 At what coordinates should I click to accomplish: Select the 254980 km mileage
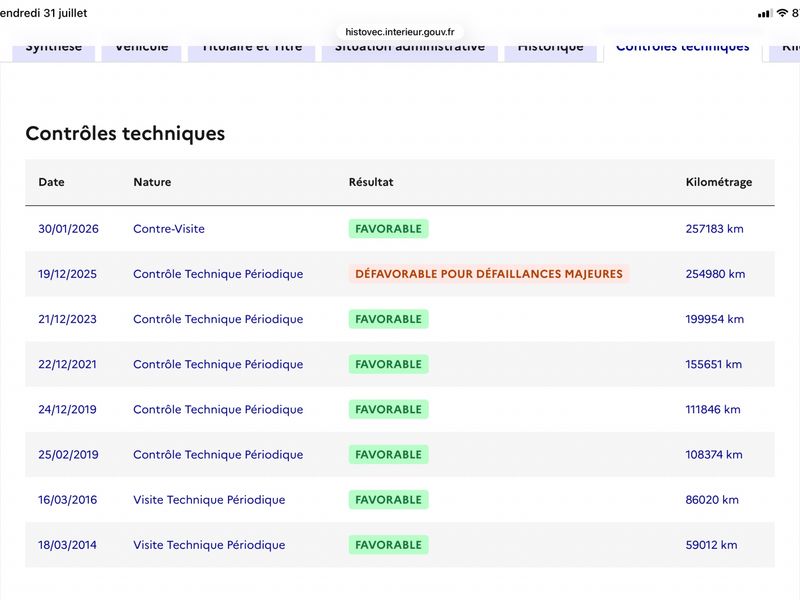pos(715,274)
